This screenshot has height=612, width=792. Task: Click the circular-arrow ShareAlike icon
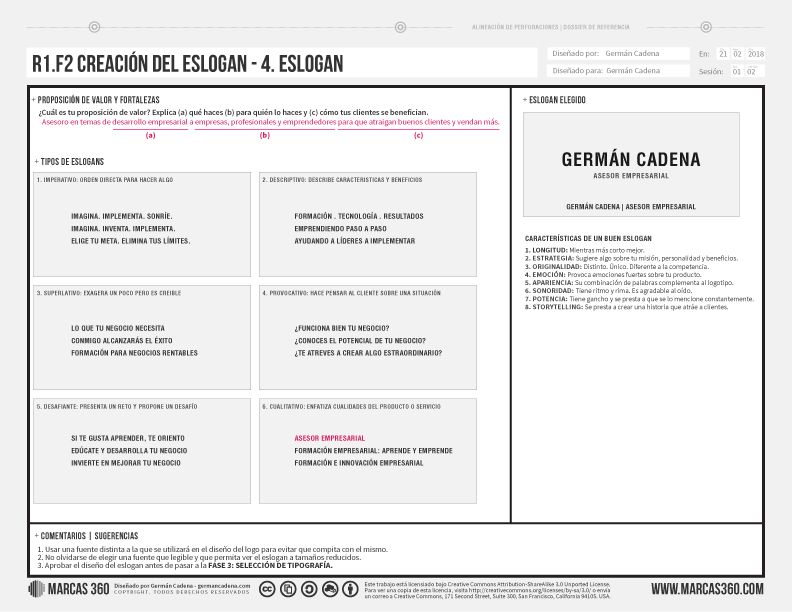click(309, 589)
